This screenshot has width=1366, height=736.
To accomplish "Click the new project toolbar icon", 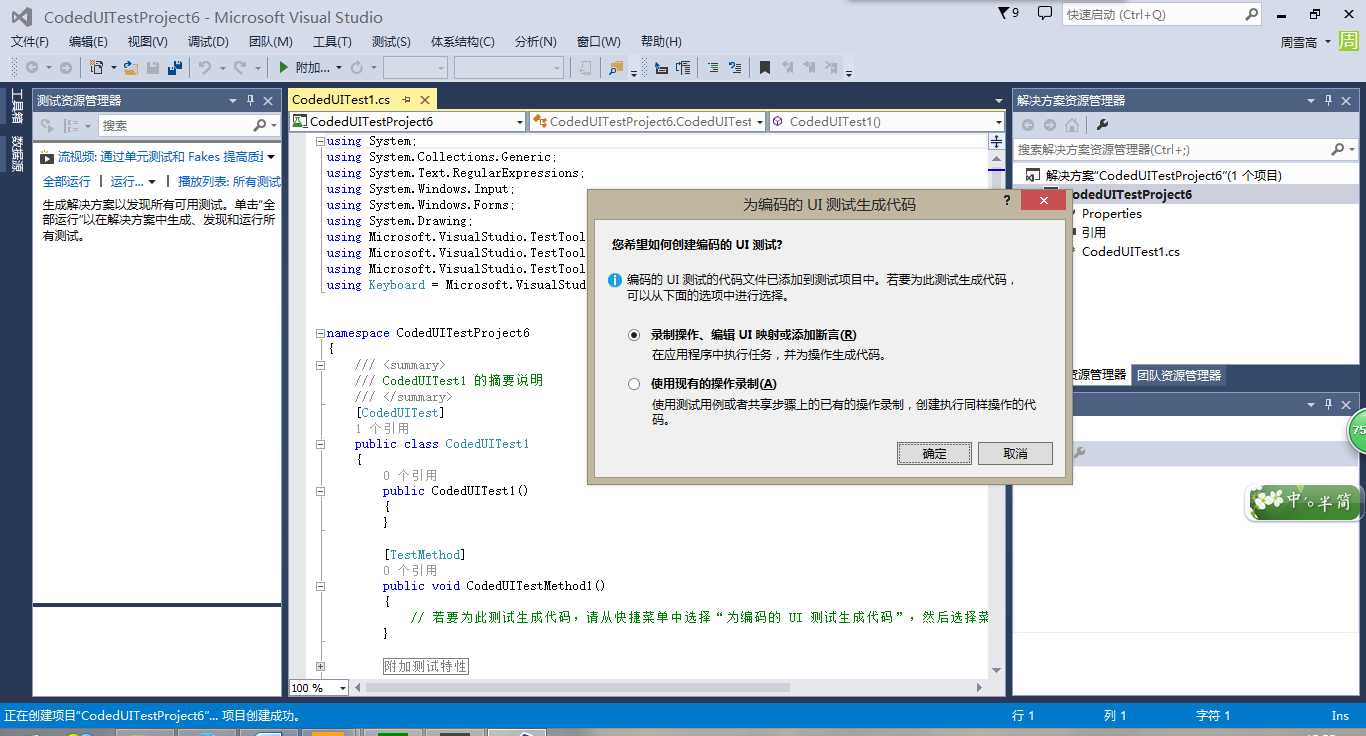I will click(x=97, y=68).
